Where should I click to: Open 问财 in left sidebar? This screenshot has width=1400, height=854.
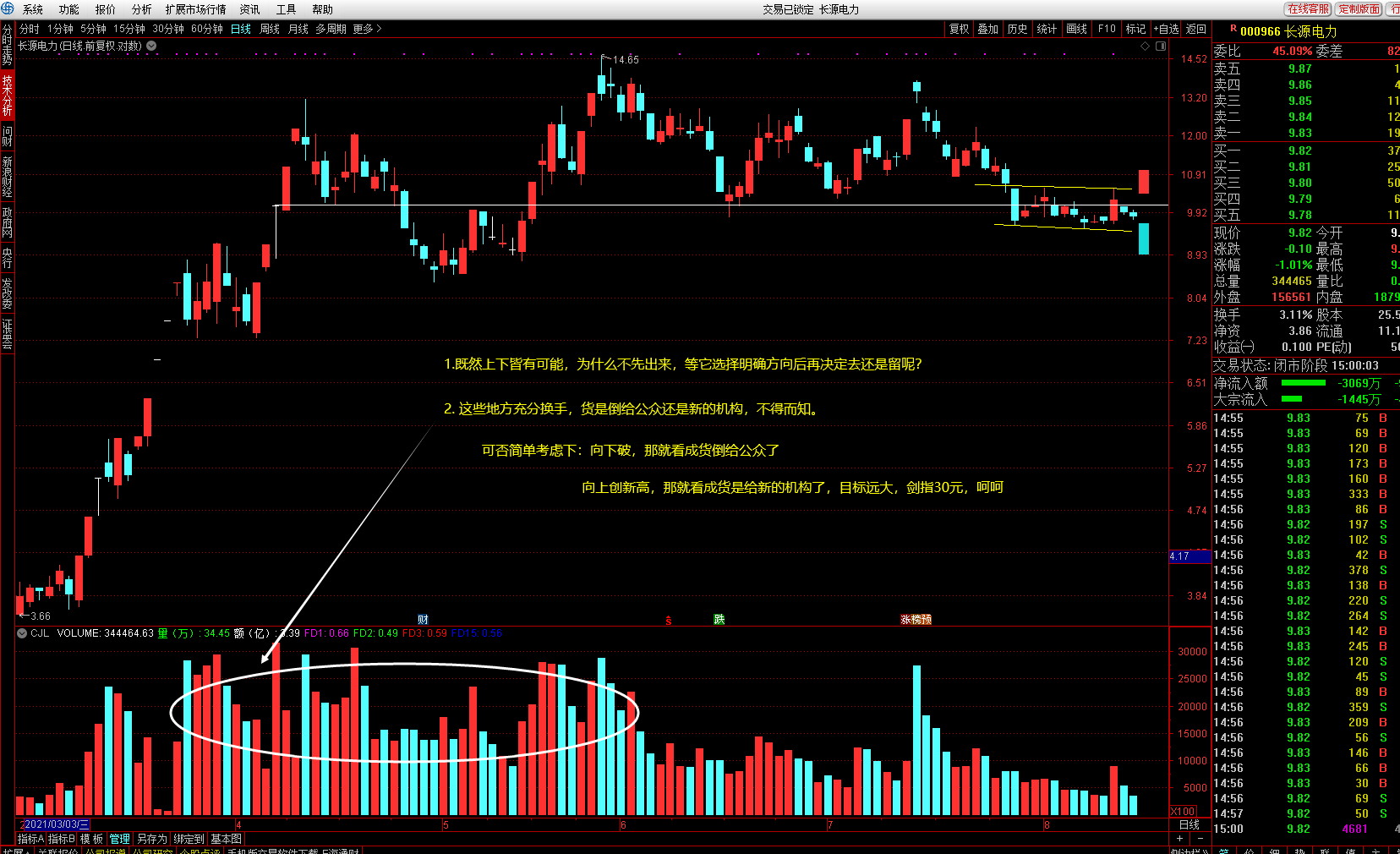(7, 135)
